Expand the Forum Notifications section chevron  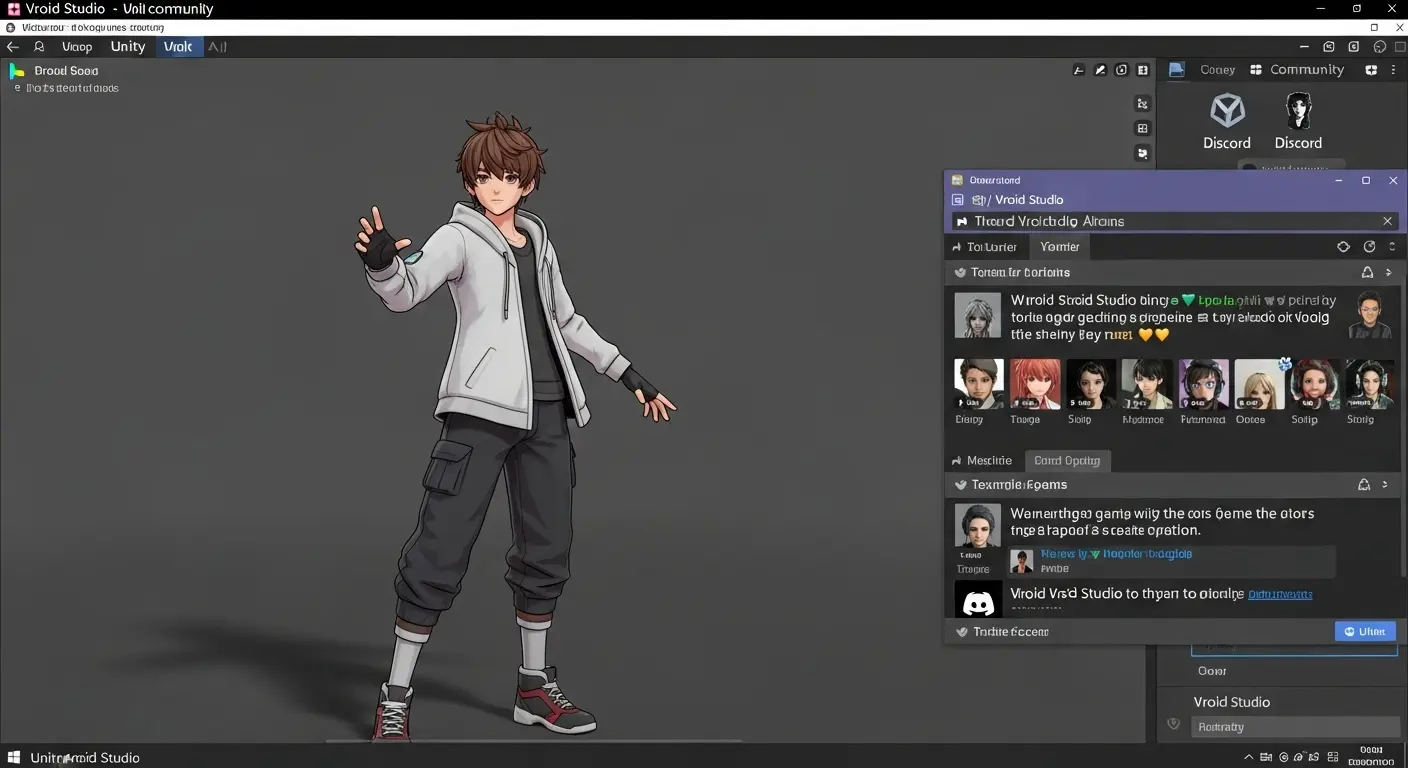[x=1388, y=271]
